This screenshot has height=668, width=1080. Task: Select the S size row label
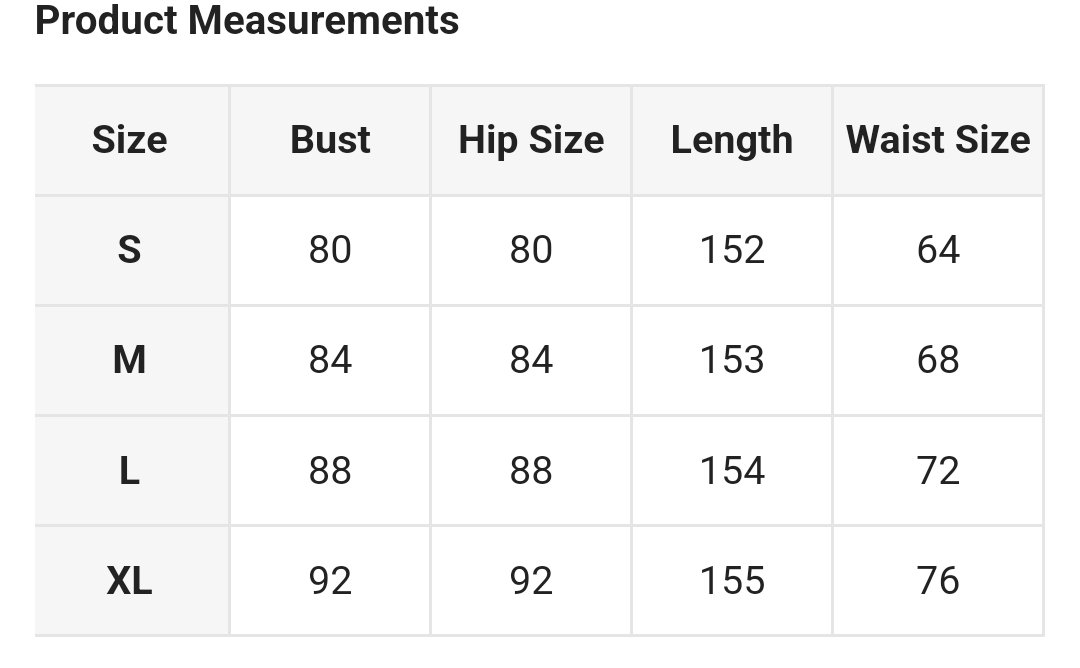(130, 250)
